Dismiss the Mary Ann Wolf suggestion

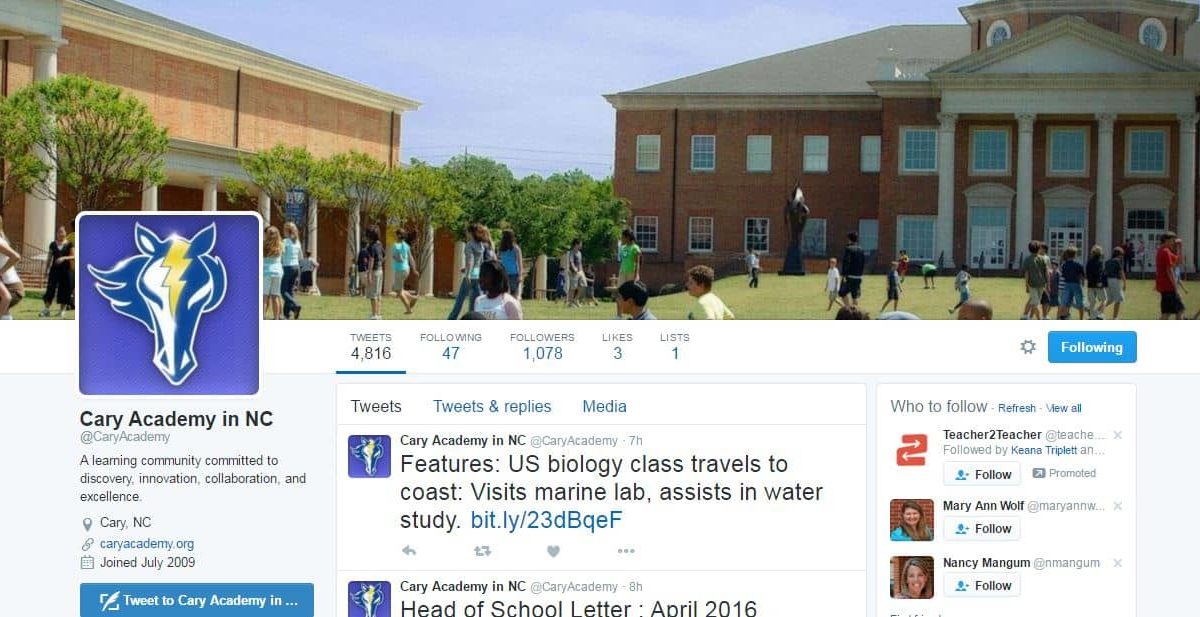[x=1118, y=506]
